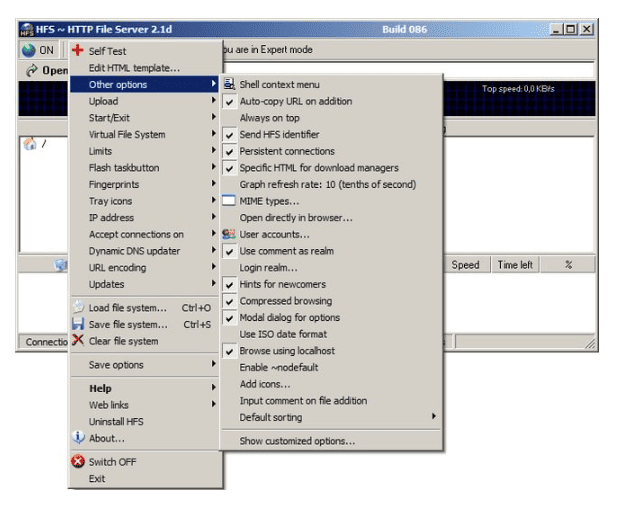Click the percent column header
The image size is (617, 507).
568,265
